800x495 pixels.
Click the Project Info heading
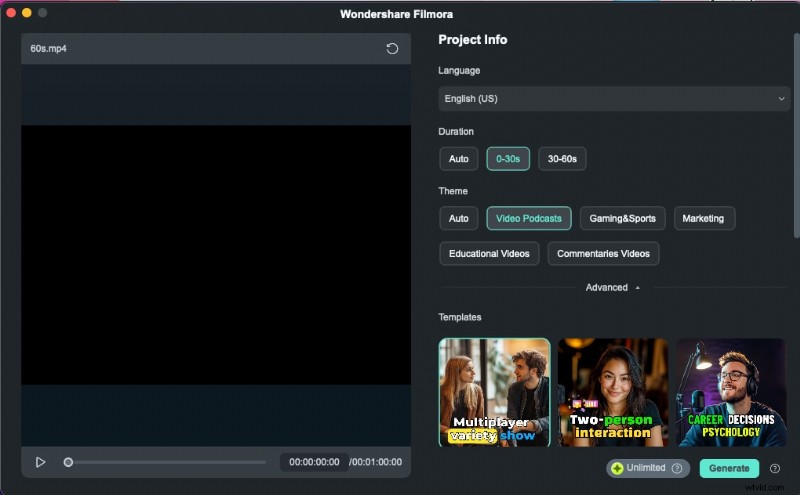[472, 40]
